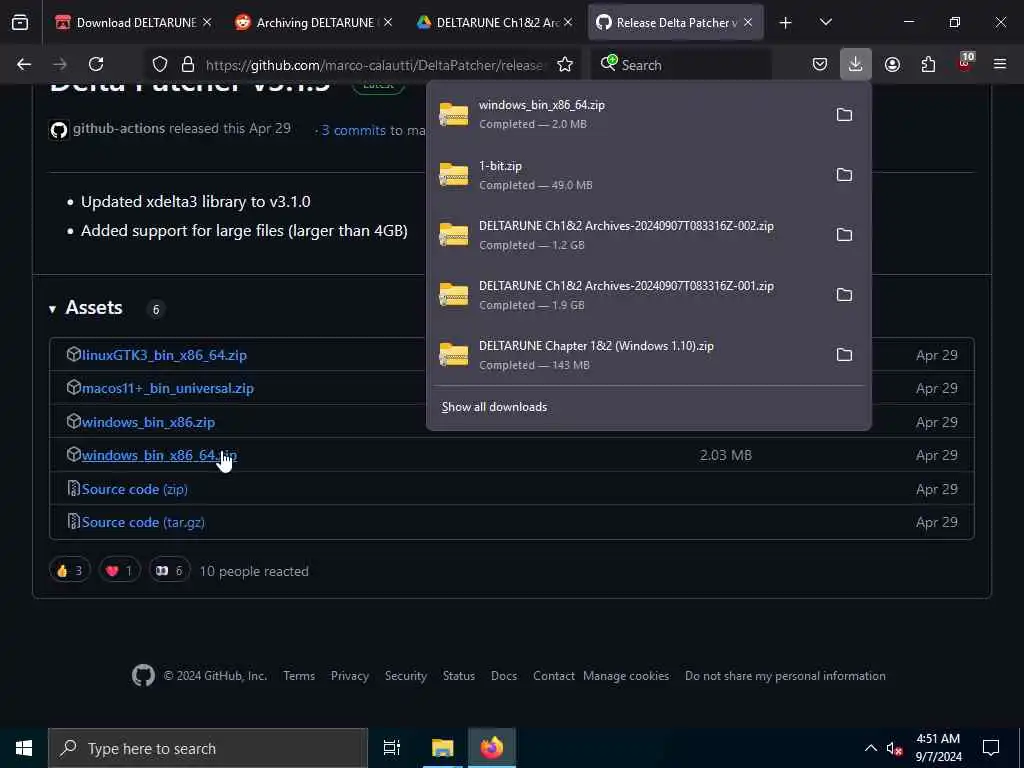Open the Firefox account icon
The height and width of the screenshot is (768, 1024).
pyautogui.click(x=892, y=65)
